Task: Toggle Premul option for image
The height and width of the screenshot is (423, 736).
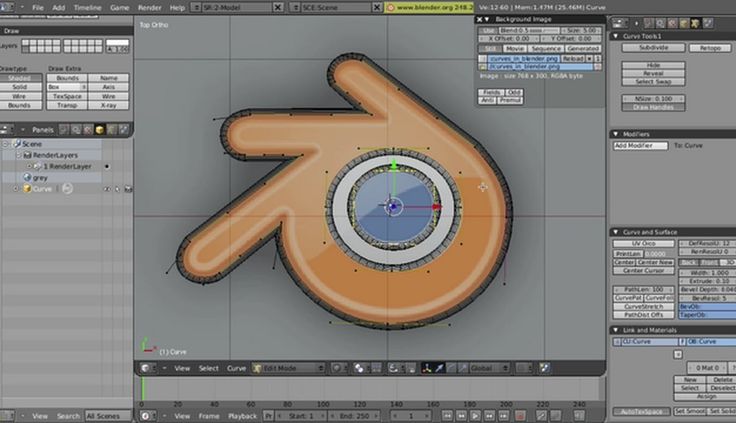Action: (510, 100)
